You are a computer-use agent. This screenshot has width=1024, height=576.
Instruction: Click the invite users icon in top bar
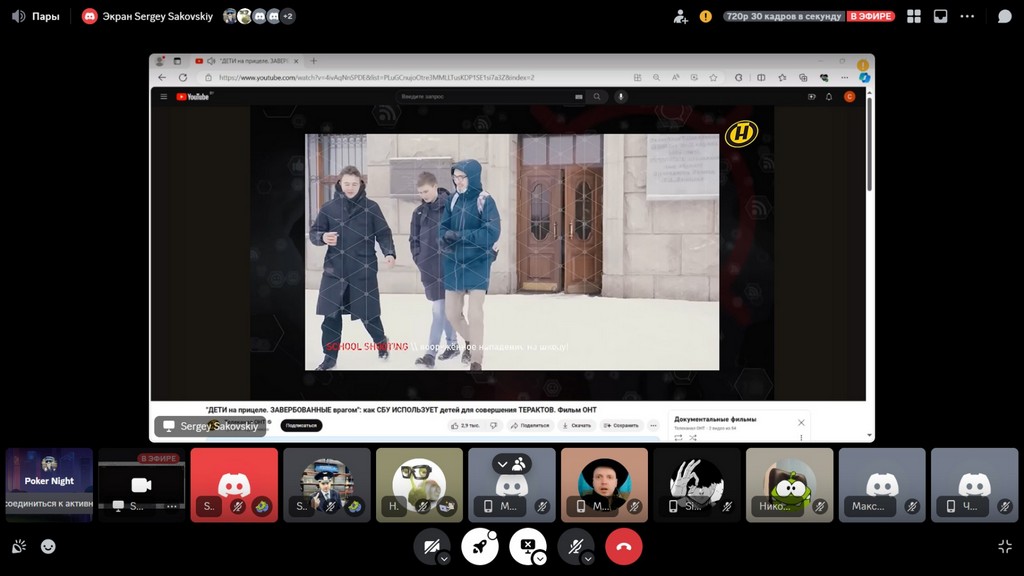681,16
